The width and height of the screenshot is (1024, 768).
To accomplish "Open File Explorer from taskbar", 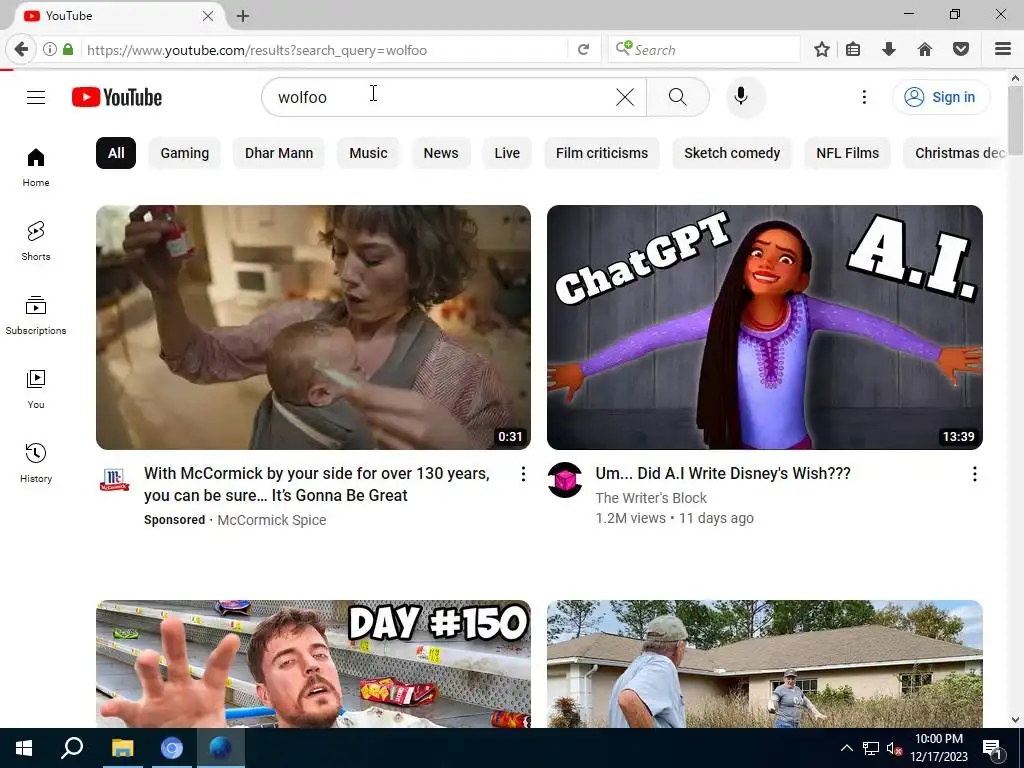I will (122, 748).
